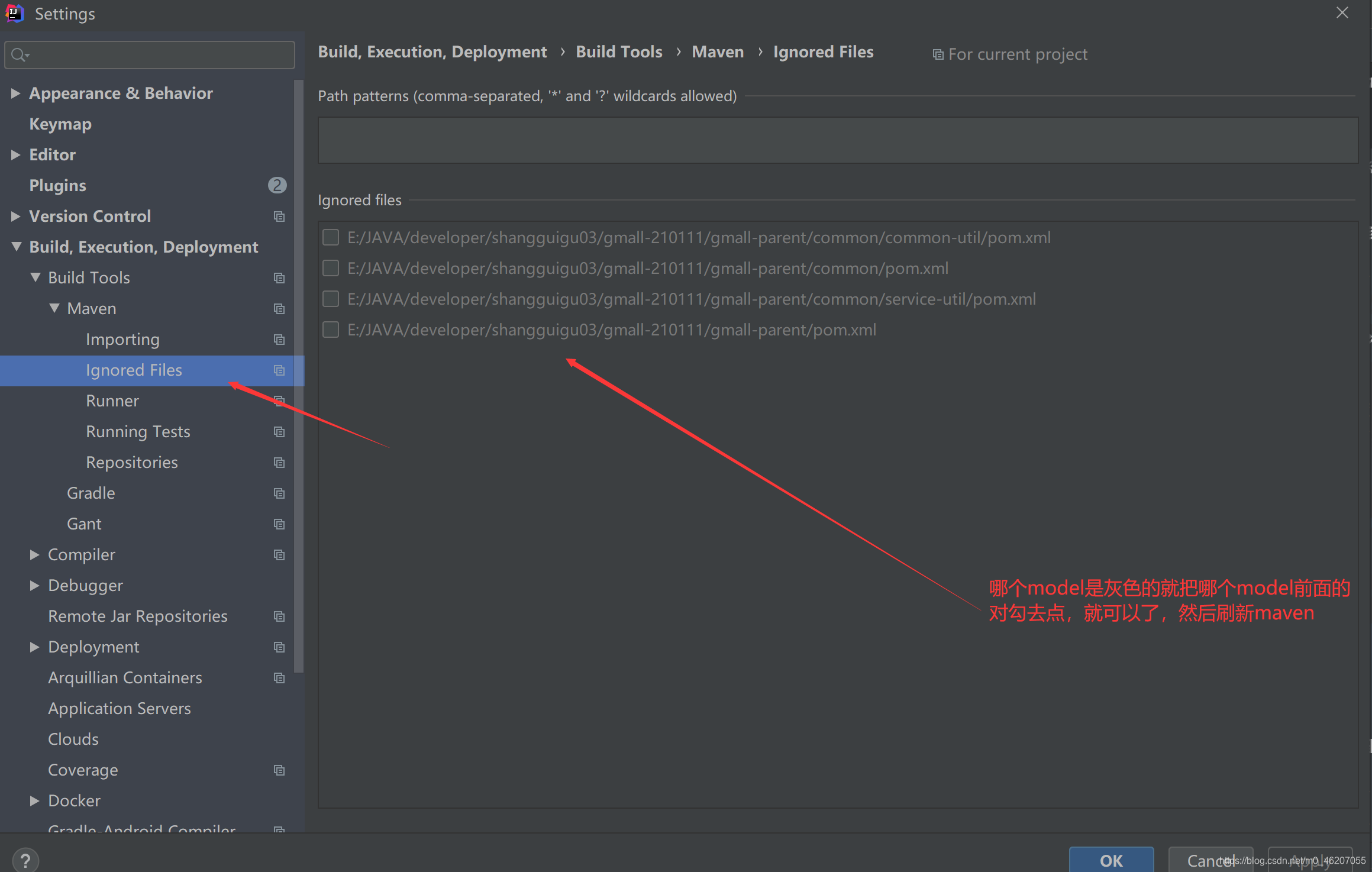Click the project-level icon next to Running Tests
1372x872 pixels.
(x=279, y=432)
